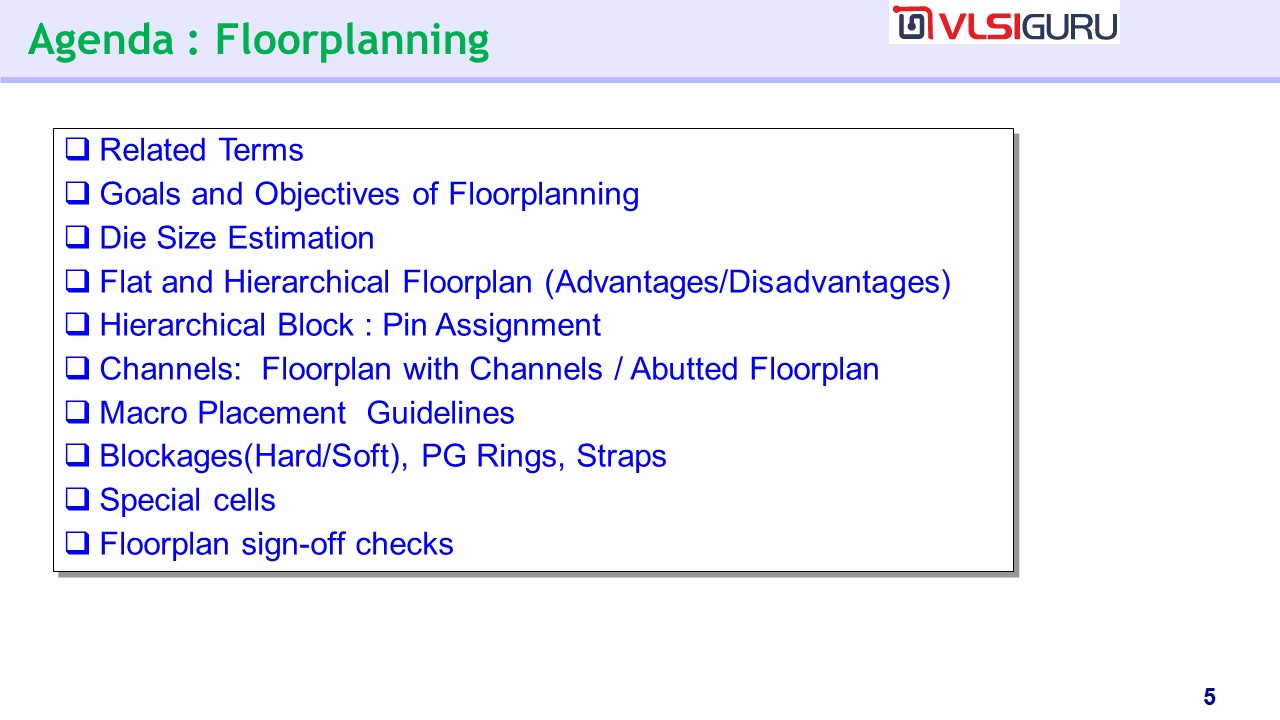Check the Flat and Hierarchical Floorplan box

(77, 282)
